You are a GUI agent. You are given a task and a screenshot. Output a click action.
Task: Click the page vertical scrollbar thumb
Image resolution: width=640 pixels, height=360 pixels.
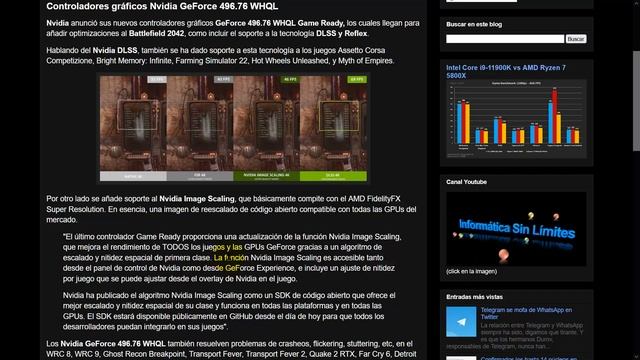click(636, 101)
